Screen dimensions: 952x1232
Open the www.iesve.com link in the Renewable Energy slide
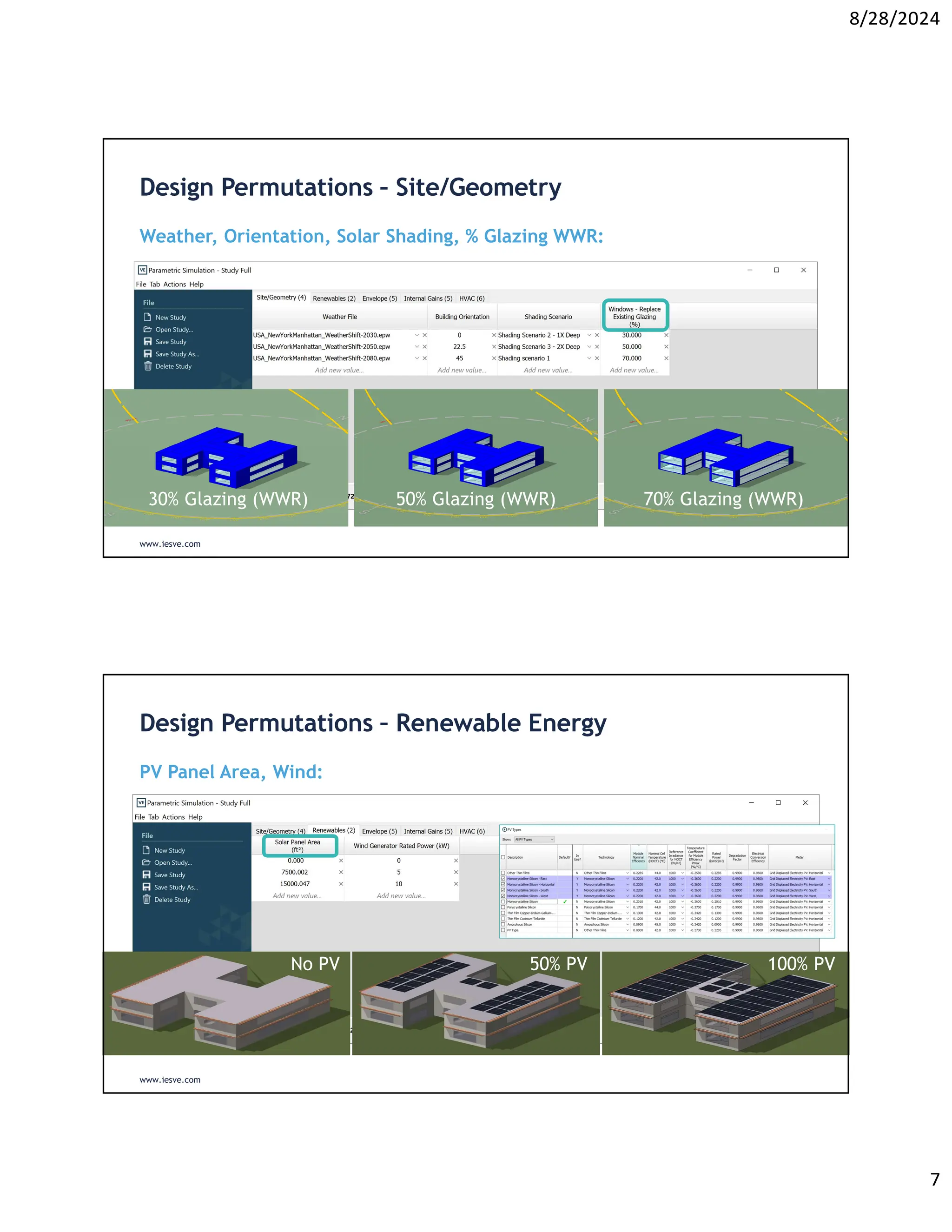point(170,1080)
